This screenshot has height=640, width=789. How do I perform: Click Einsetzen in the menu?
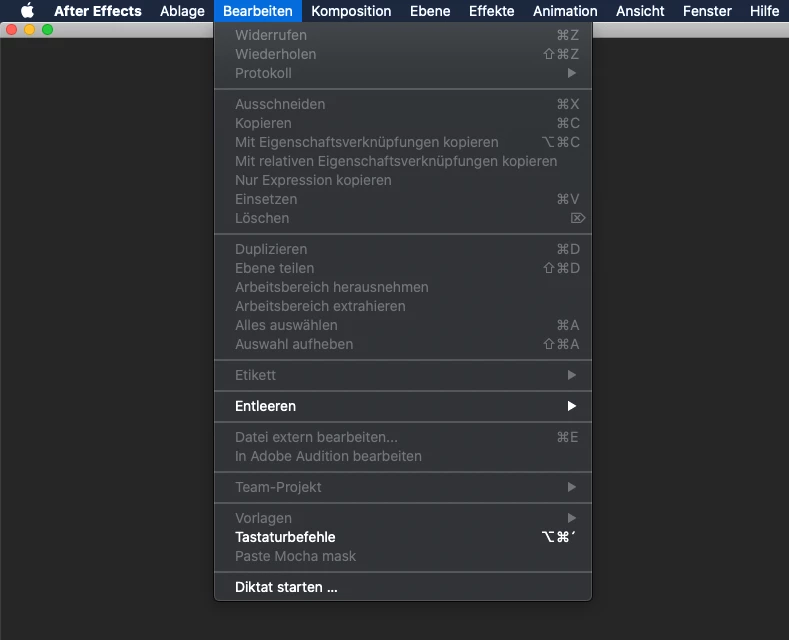[x=403, y=199]
